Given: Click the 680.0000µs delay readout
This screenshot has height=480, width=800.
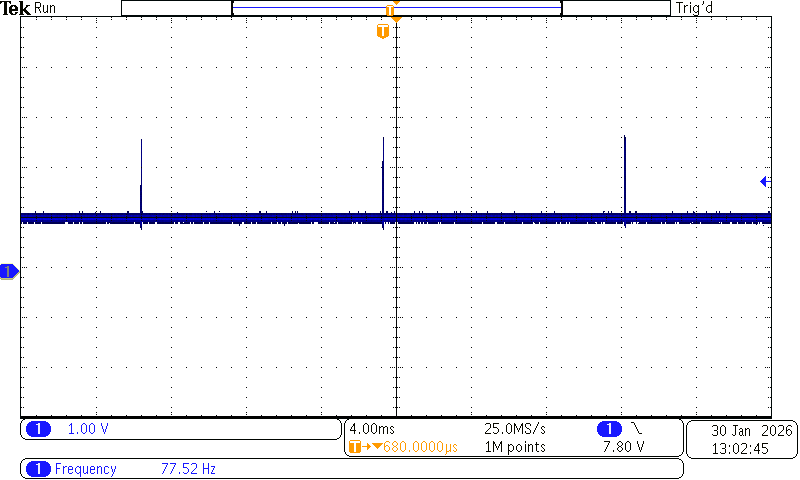Looking at the screenshot, I should (x=420, y=447).
